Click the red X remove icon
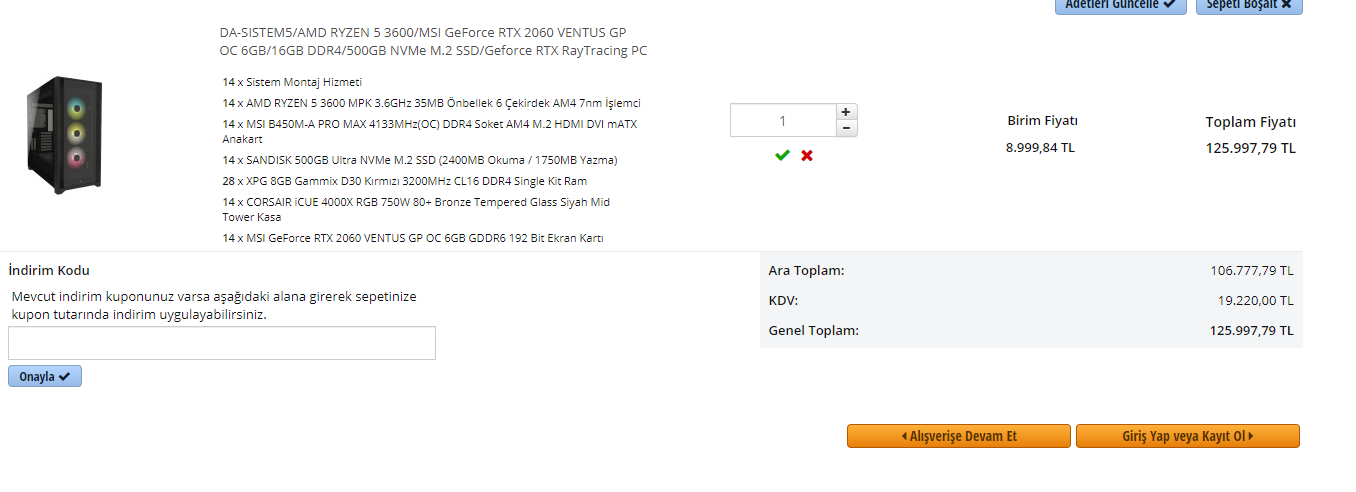Screen dimensions: 1356x492 (807, 155)
